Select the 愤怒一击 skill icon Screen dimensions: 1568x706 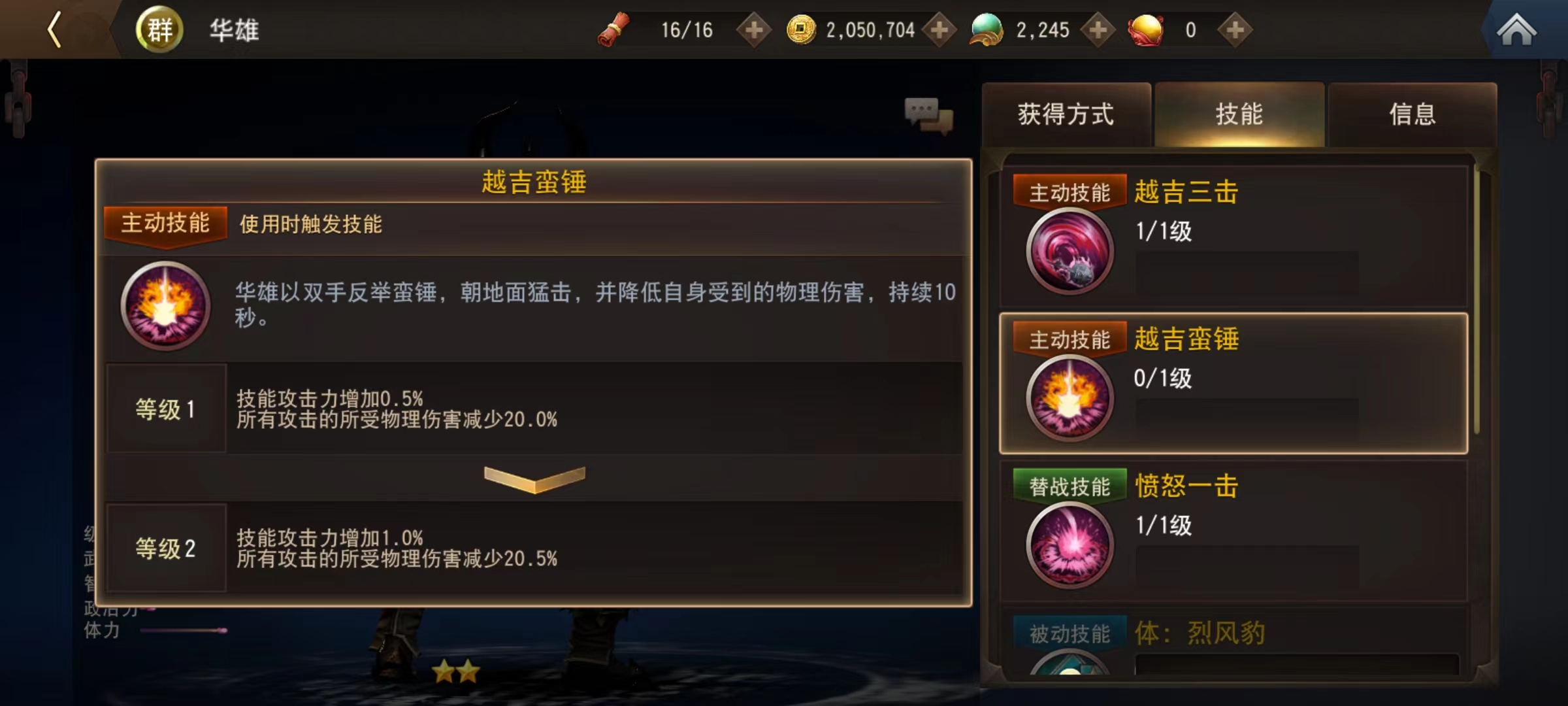click(1070, 545)
